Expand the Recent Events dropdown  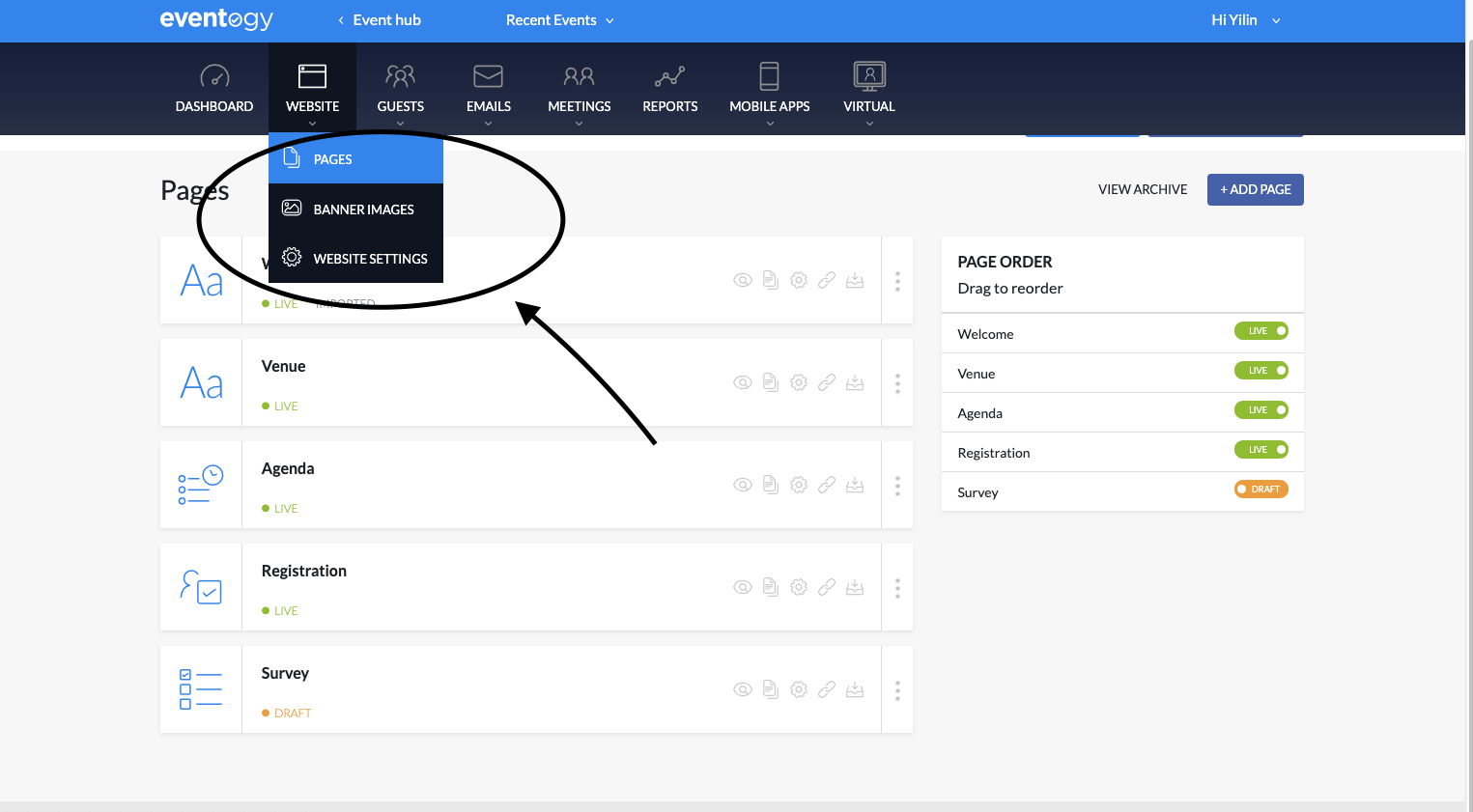click(x=559, y=20)
